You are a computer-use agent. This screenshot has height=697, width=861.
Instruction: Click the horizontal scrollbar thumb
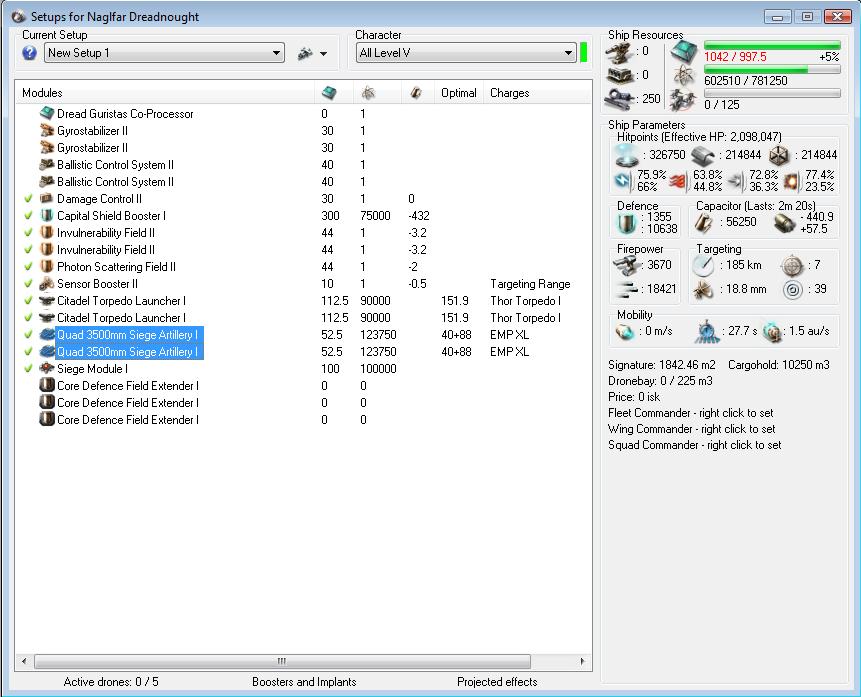tap(282, 661)
